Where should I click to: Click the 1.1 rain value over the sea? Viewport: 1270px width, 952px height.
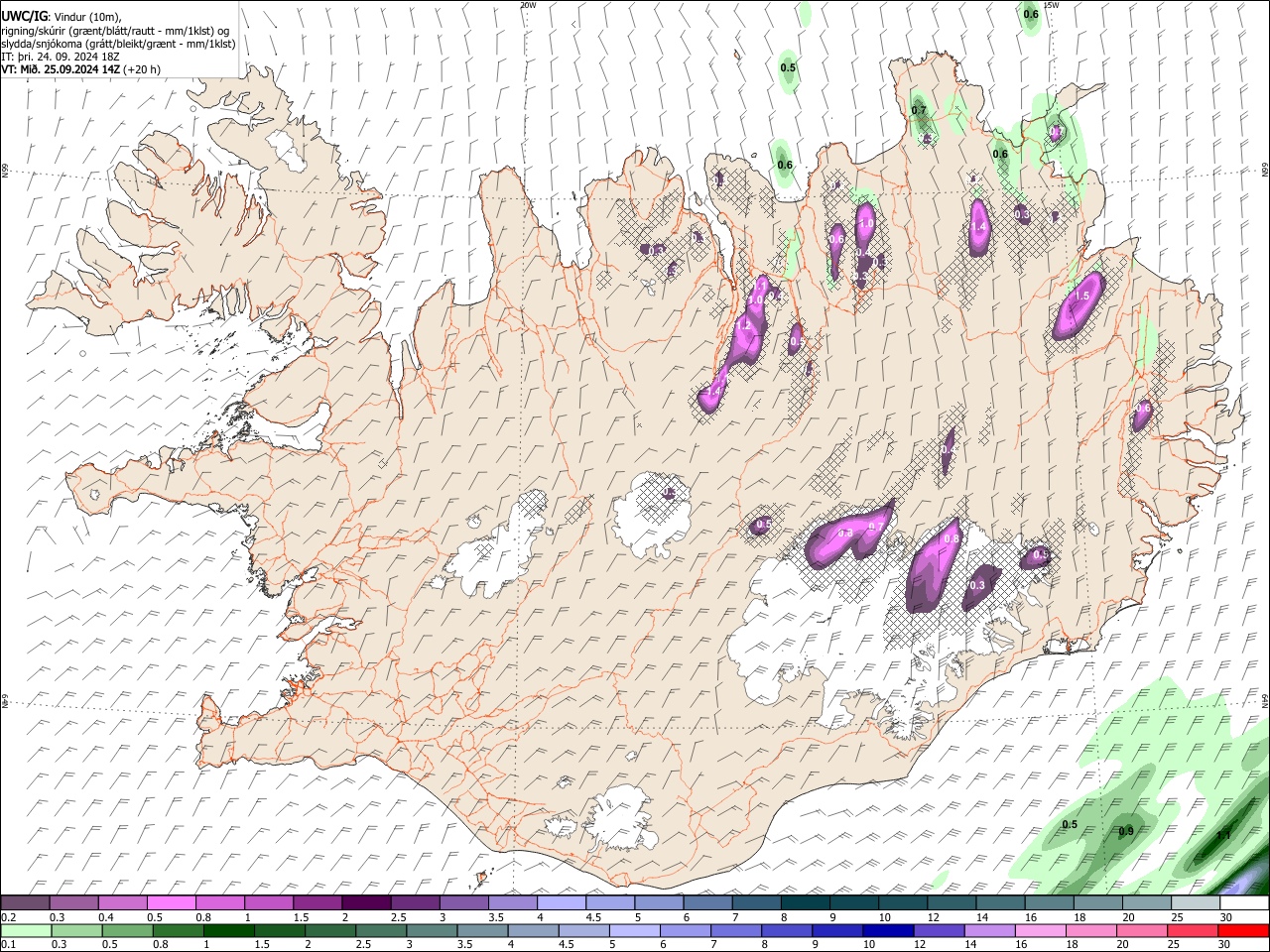click(x=1223, y=835)
